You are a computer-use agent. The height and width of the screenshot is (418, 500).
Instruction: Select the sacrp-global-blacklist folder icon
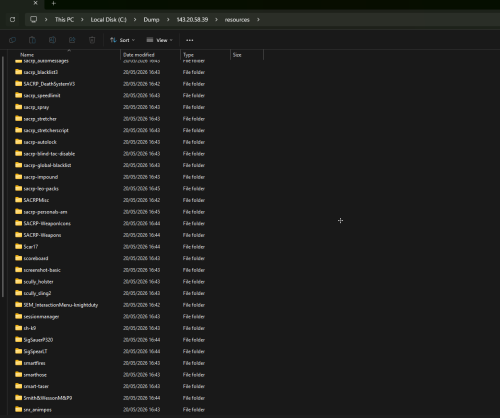(19, 165)
